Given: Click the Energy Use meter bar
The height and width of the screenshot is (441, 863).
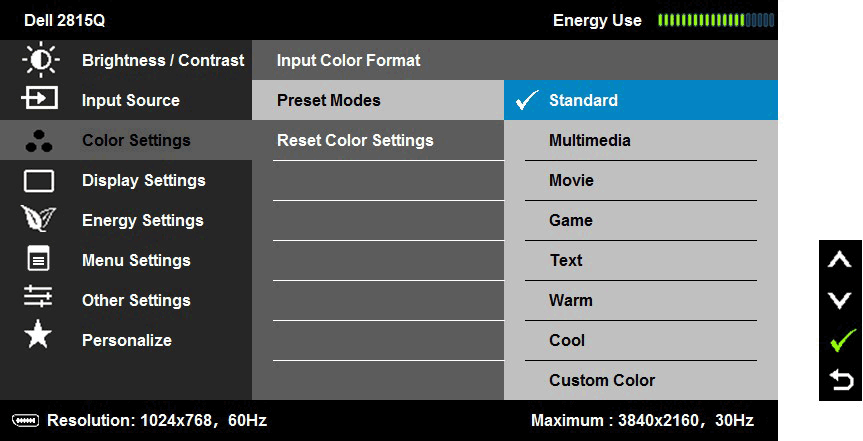Looking at the screenshot, I should (x=716, y=20).
